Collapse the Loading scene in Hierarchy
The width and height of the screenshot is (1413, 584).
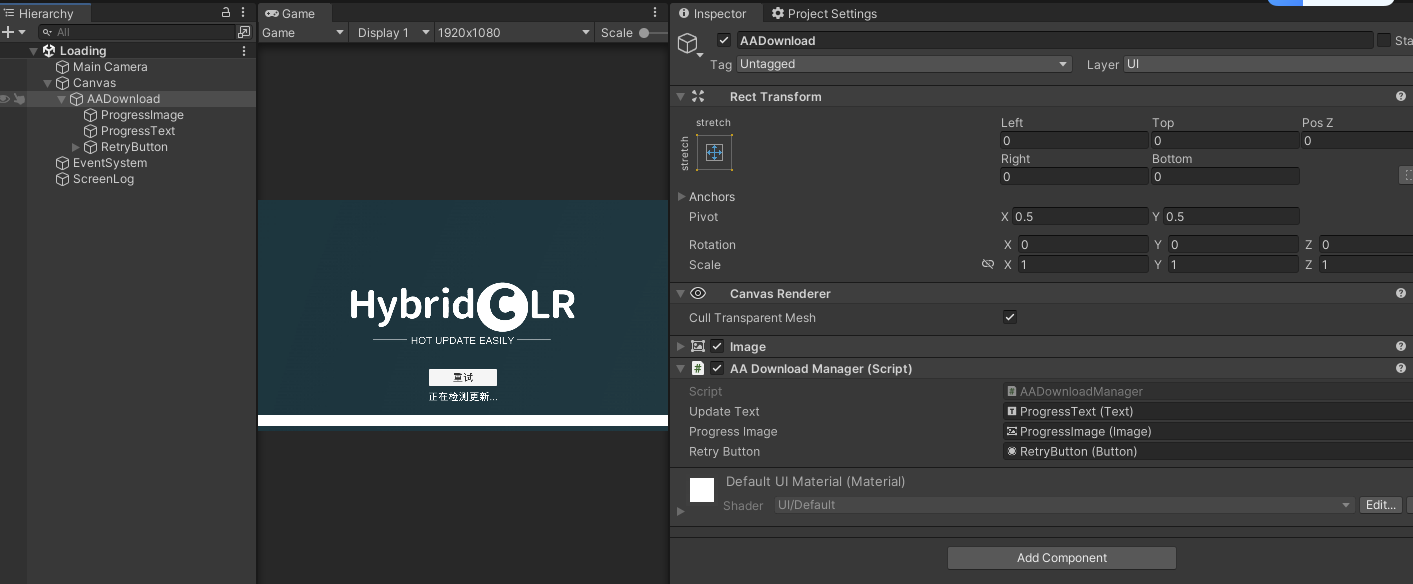coord(33,51)
